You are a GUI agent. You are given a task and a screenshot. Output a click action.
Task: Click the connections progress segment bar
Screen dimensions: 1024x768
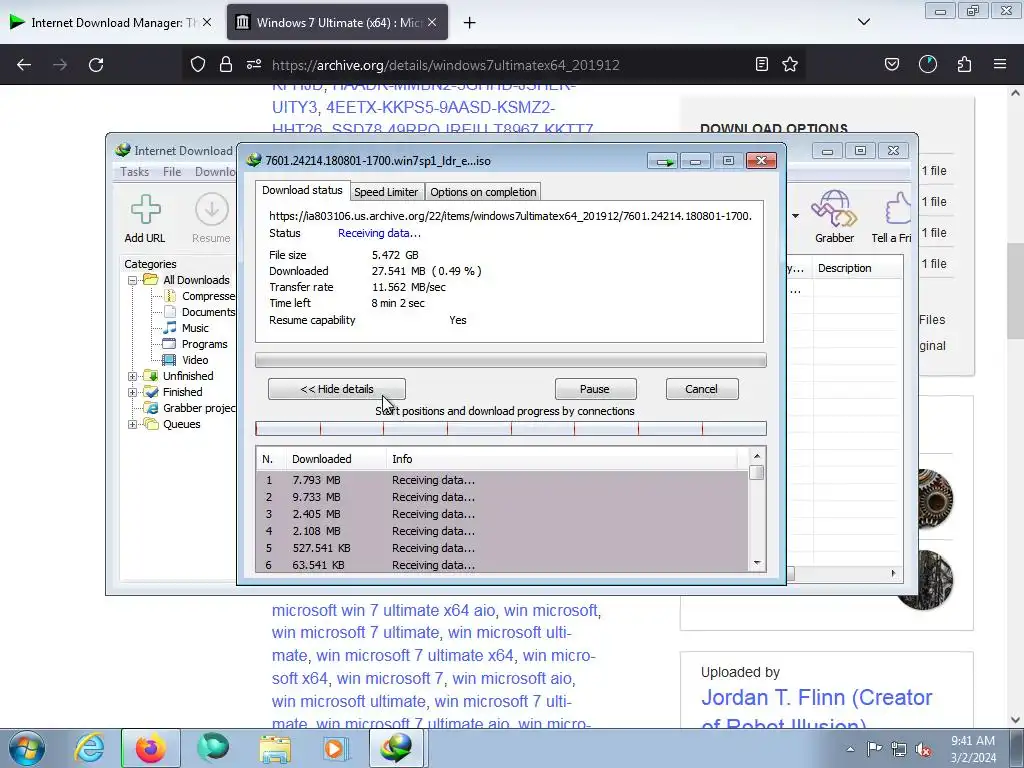click(x=511, y=428)
